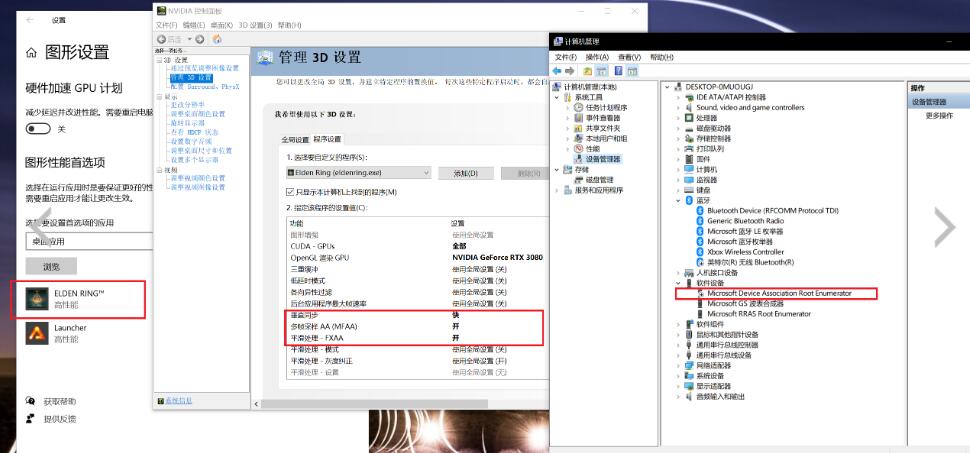Viewport: 970px width, 453px height.
Task: Open the Elden Ring program dropdown
Action: (x=358, y=173)
